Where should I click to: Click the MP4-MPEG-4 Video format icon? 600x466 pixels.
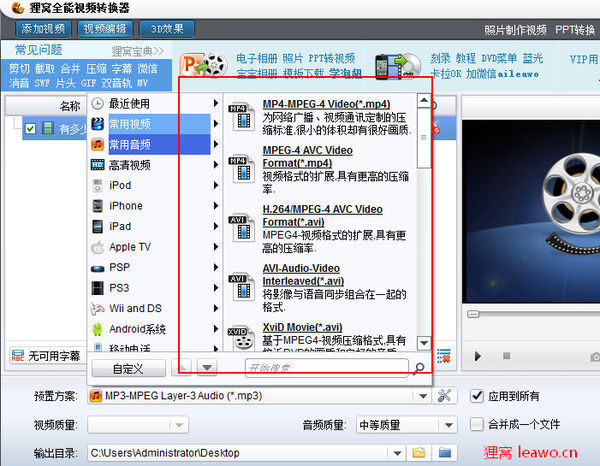[240, 116]
